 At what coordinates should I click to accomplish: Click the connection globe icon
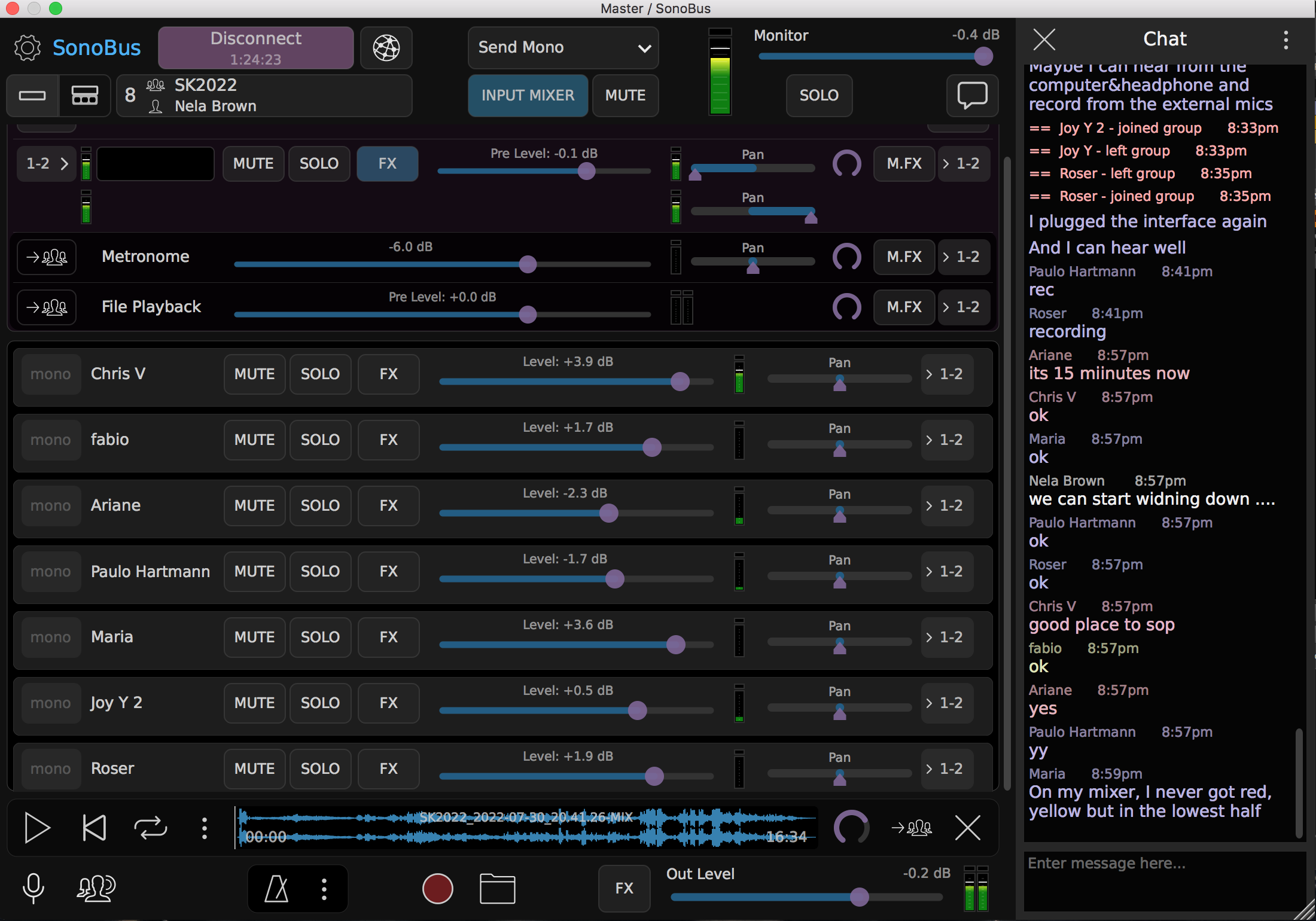click(386, 48)
